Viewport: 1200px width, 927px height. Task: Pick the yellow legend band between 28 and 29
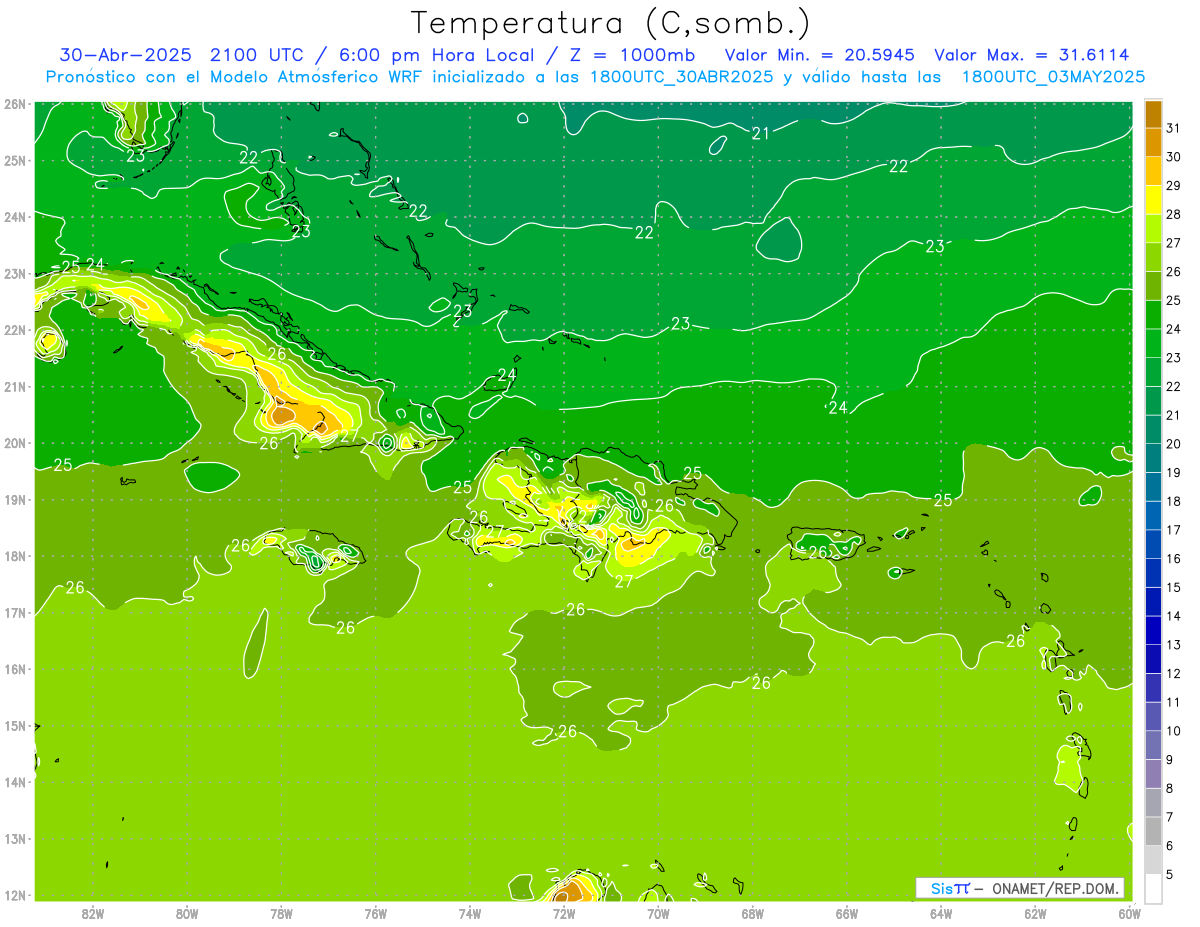[x=1153, y=200]
